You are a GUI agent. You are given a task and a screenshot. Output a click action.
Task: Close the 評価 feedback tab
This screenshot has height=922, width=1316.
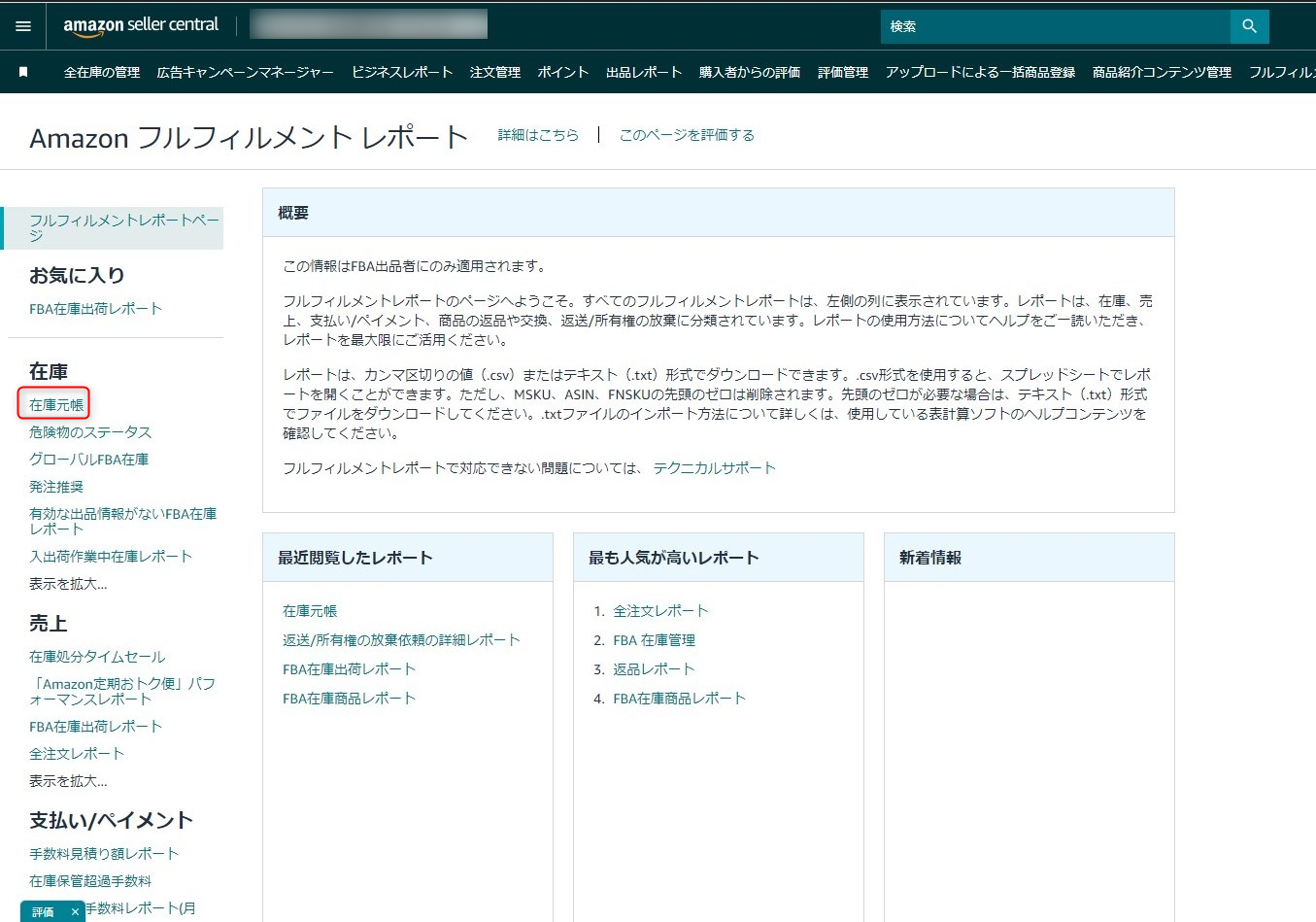coord(75,912)
